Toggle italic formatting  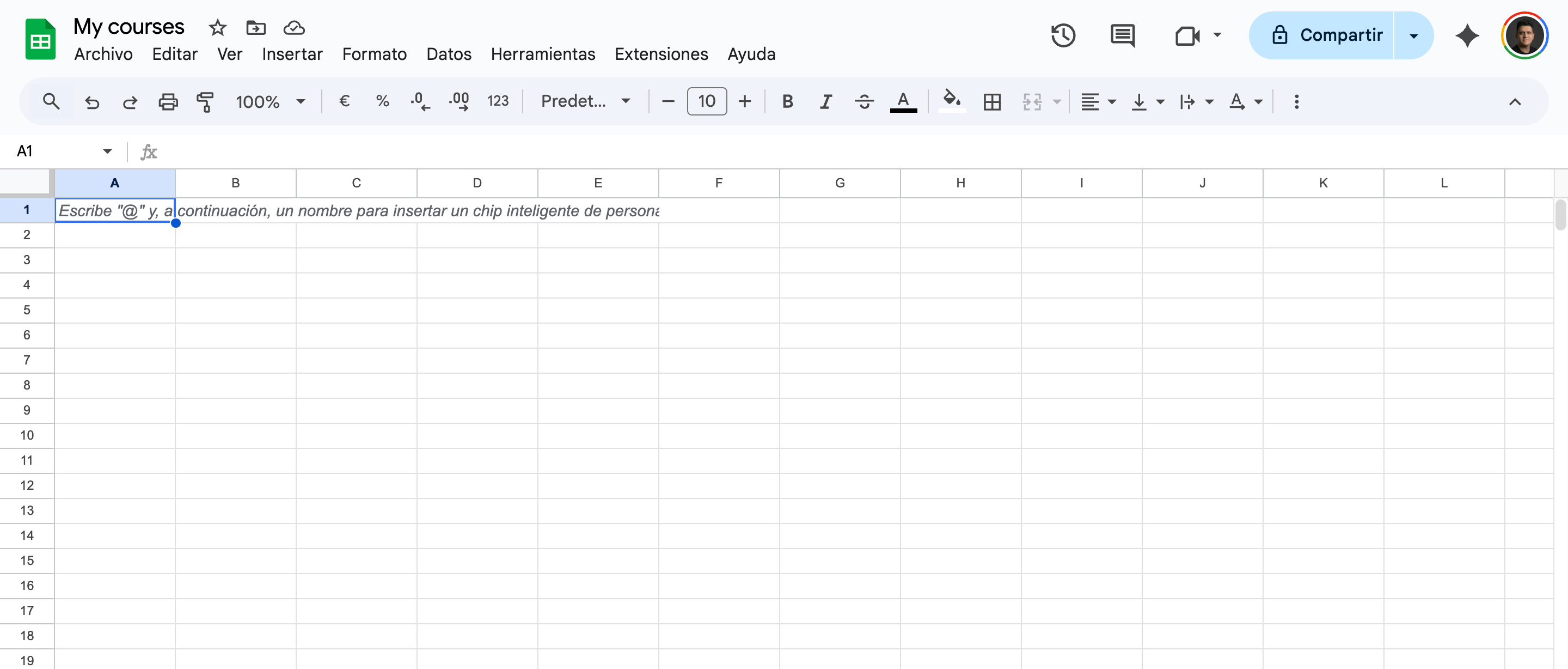825,102
